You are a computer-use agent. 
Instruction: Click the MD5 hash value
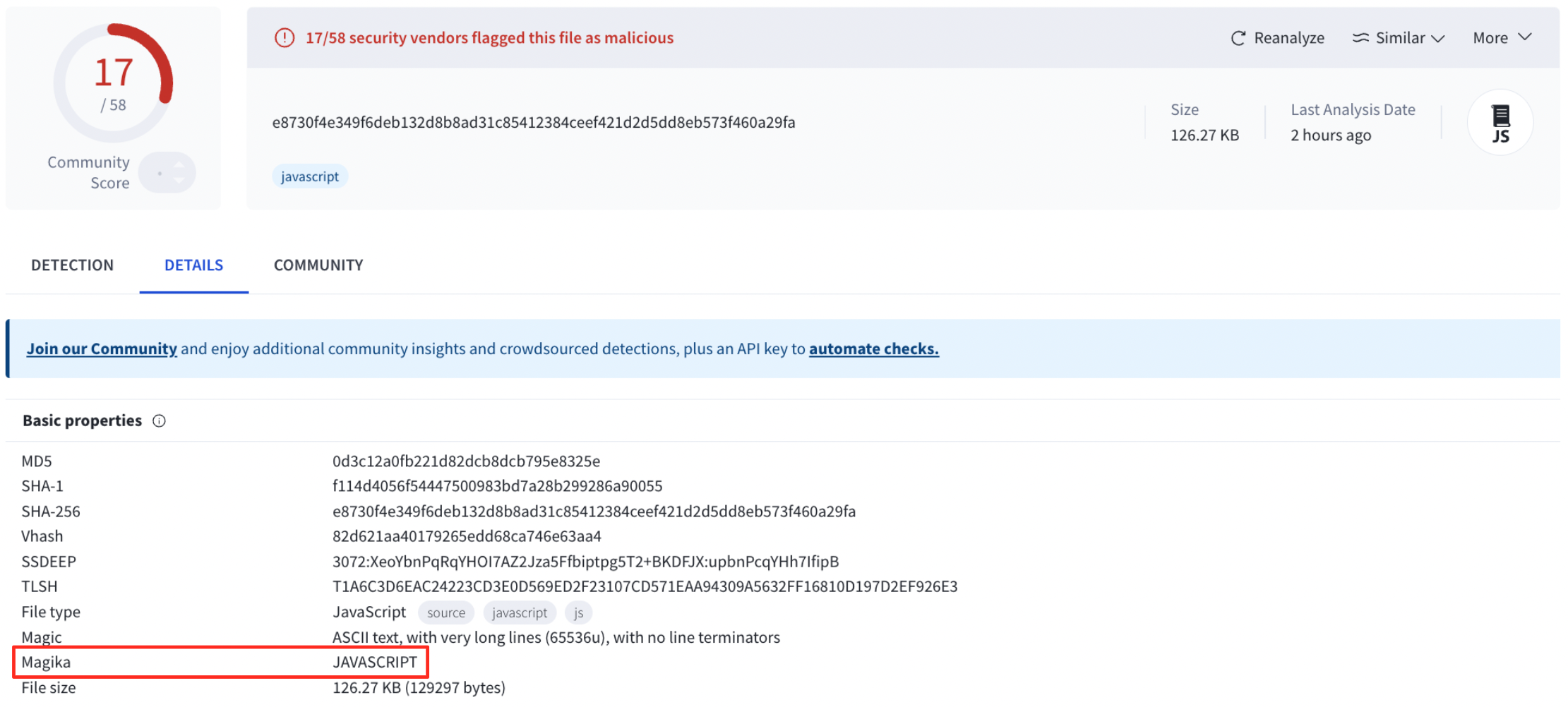pos(466,461)
